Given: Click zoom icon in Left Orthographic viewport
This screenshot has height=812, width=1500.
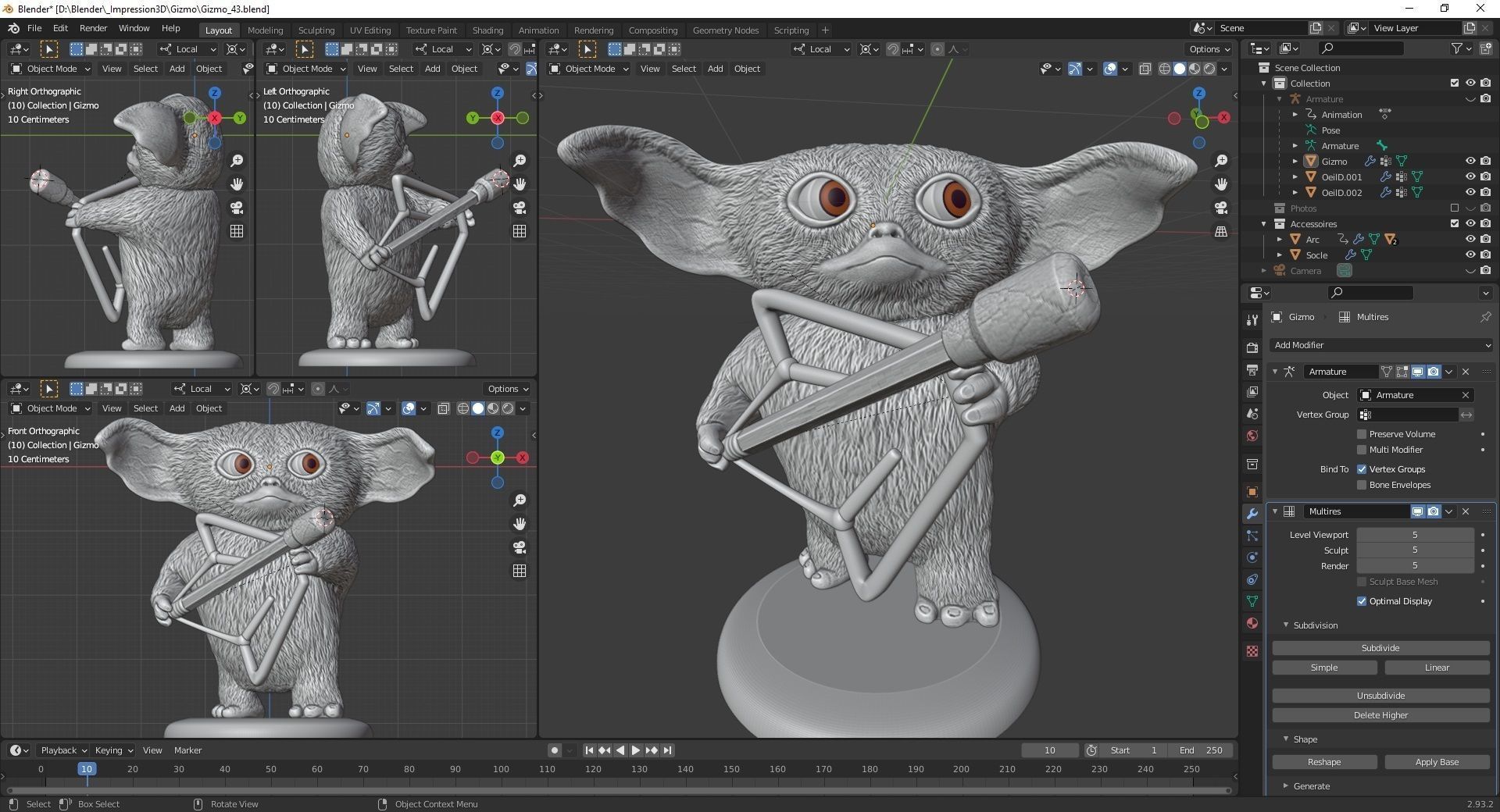Looking at the screenshot, I should click(520, 161).
